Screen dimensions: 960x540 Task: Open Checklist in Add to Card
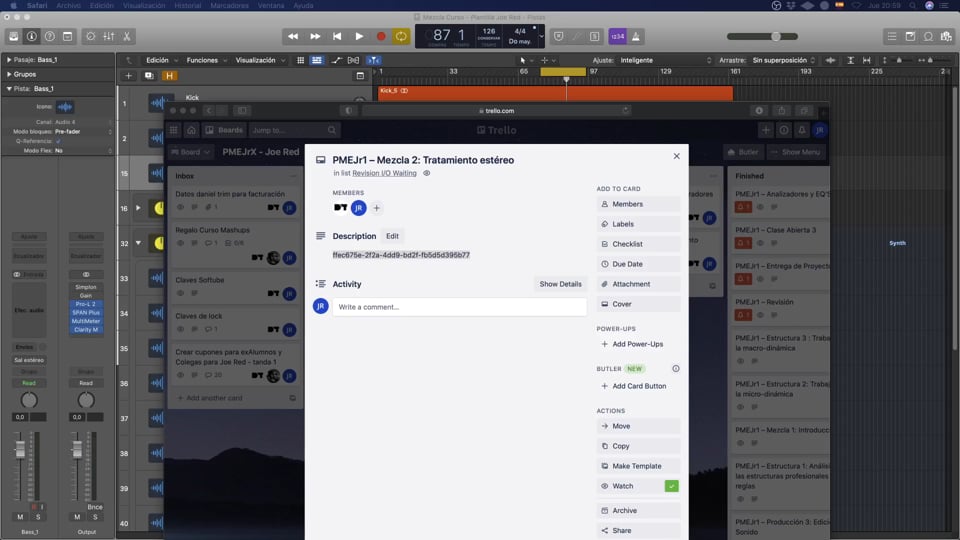point(638,244)
